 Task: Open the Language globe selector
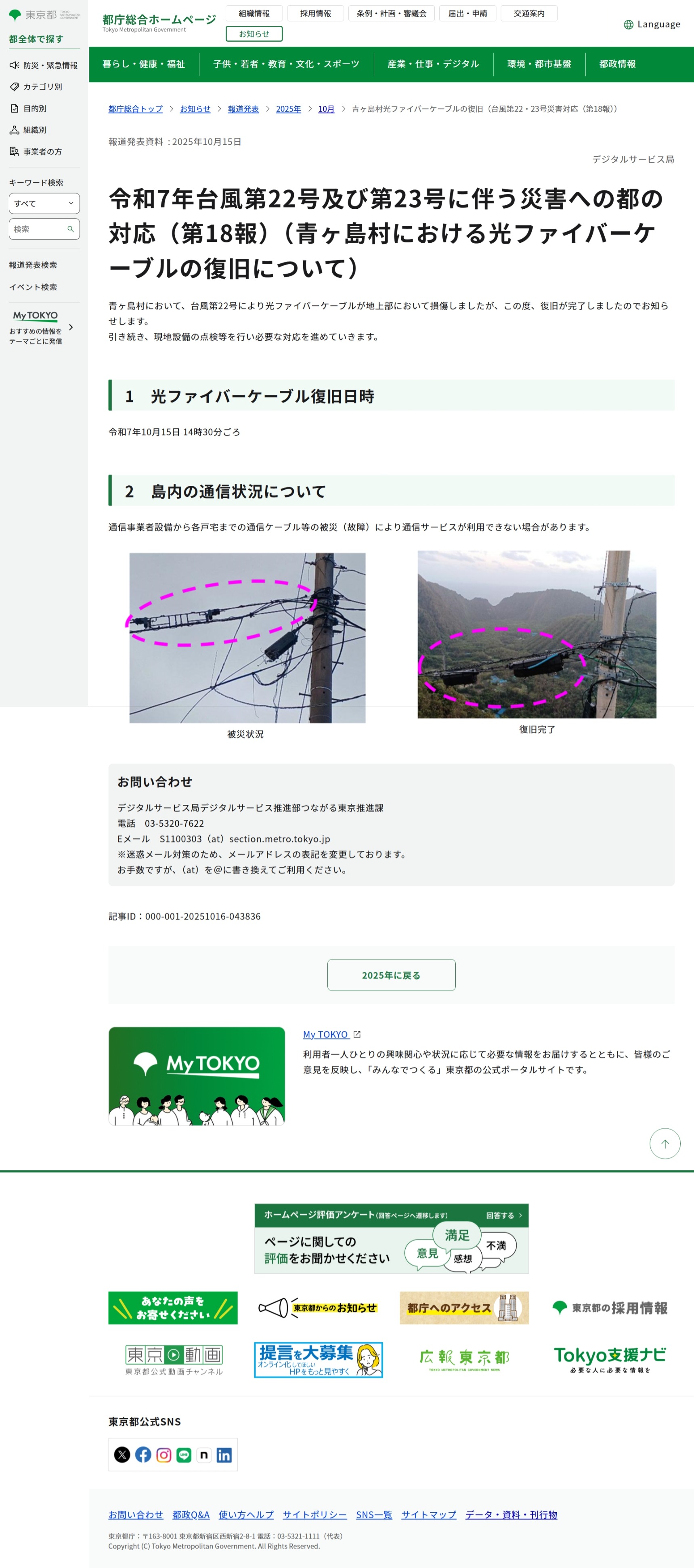point(652,24)
